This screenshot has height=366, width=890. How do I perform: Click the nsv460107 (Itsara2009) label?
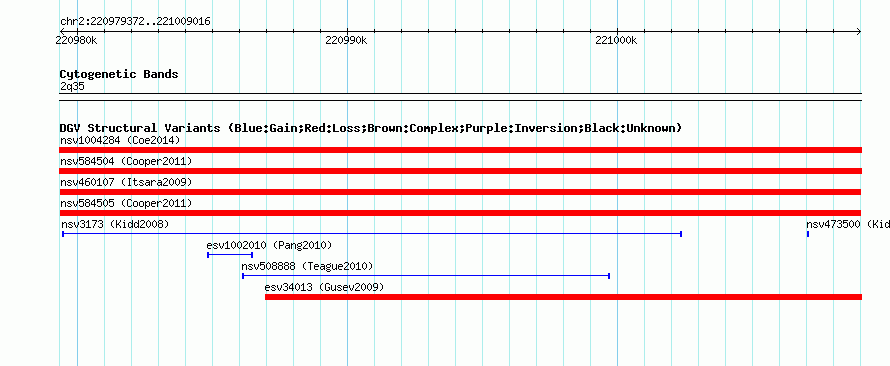[x=126, y=182]
